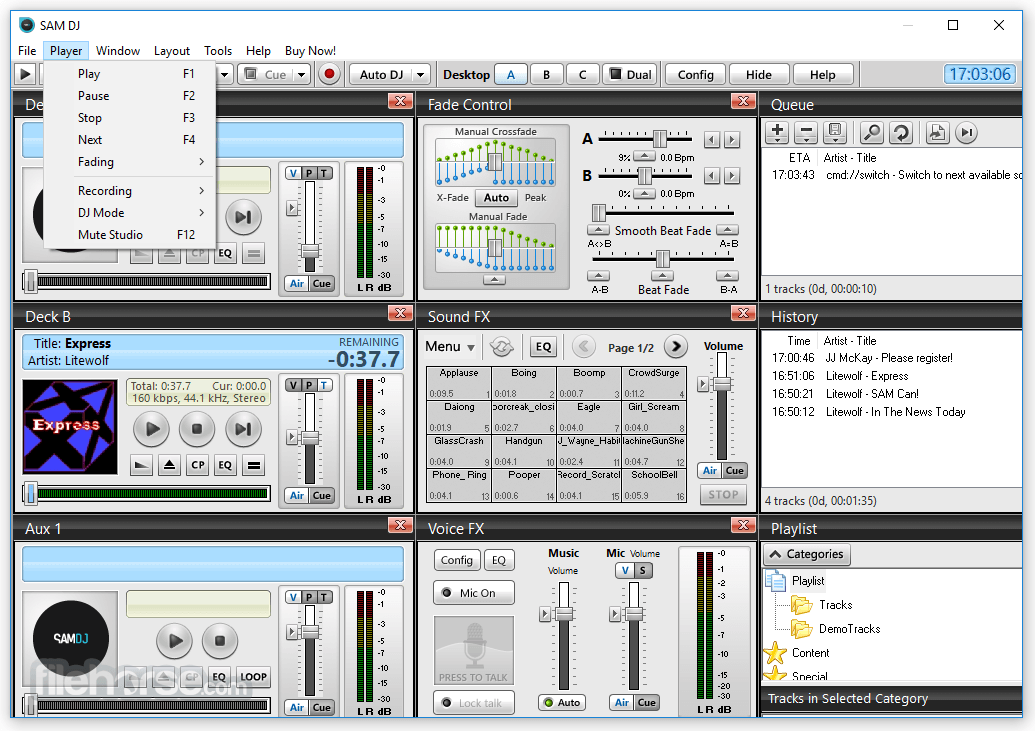
Task: Click the toolbar play button
Action: click(25, 74)
